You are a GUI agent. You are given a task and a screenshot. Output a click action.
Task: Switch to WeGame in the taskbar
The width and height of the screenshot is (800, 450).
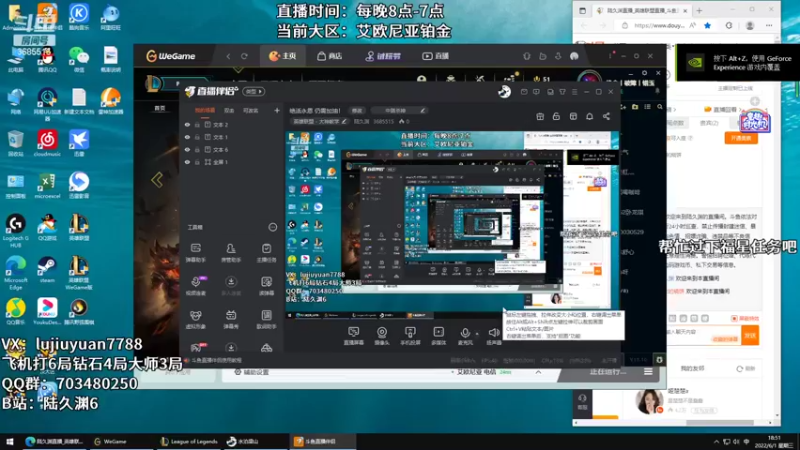[x=110, y=441]
